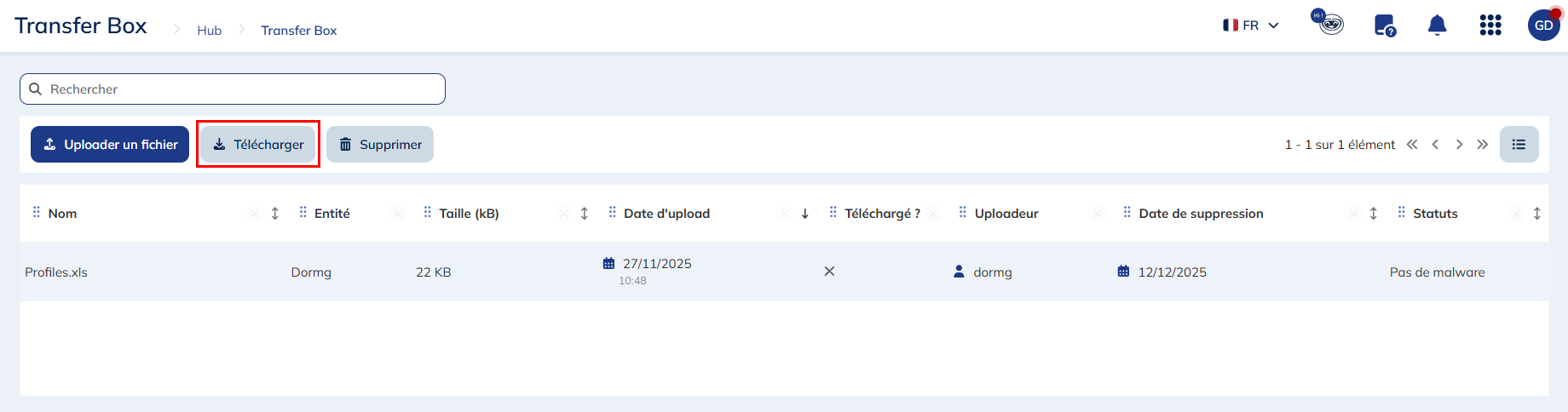
Task: Go to the first page
Action: point(1412,145)
